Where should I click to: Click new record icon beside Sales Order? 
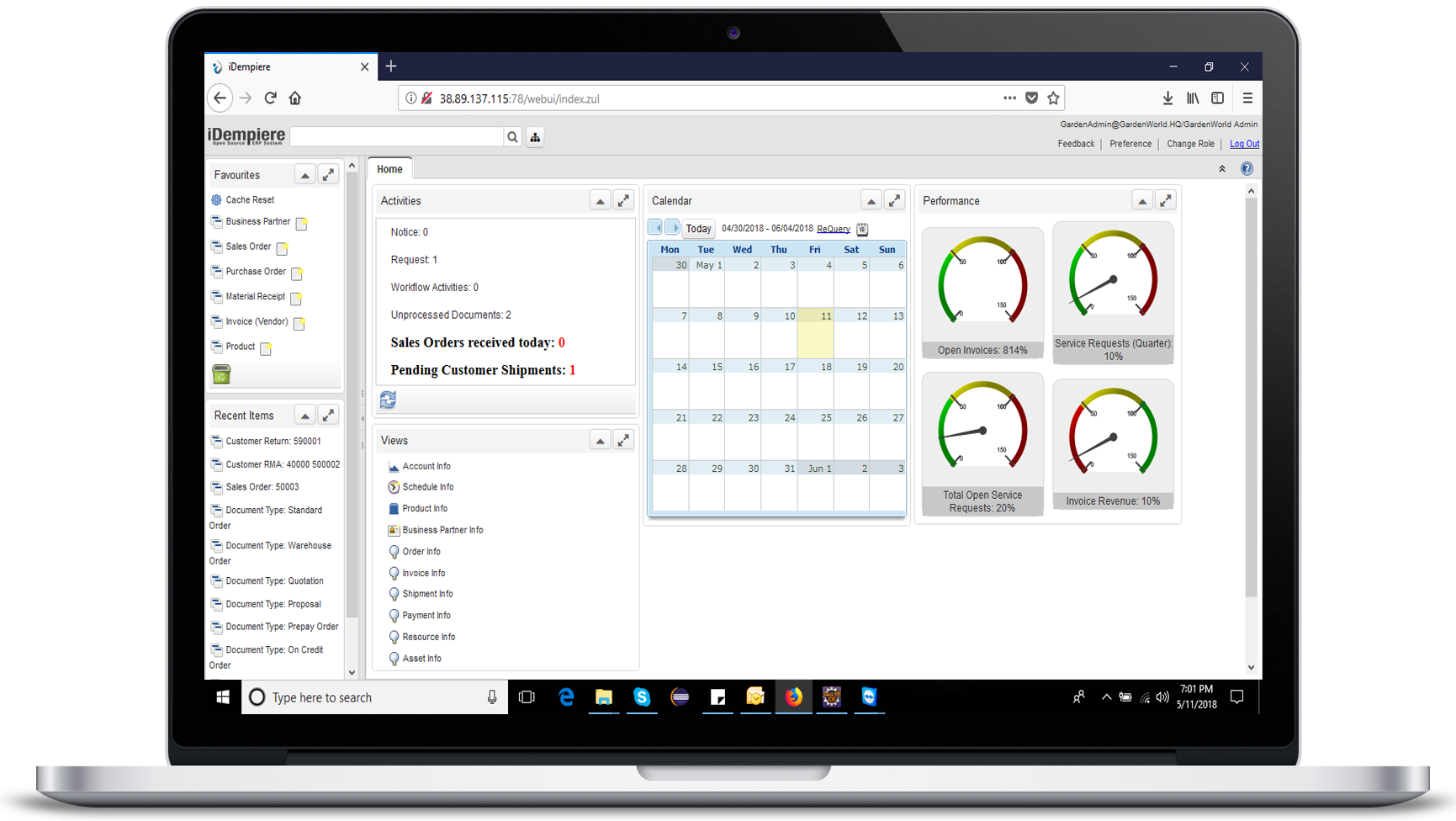[x=282, y=248]
